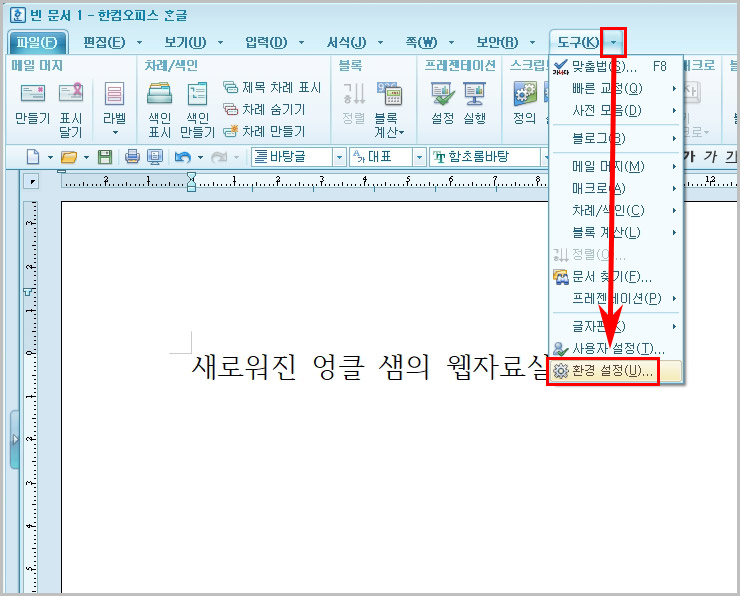Viewport: 740px width, 596px height.
Task: Click the document text 새로워진 엉클 샘의
Action: coord(311,368)
